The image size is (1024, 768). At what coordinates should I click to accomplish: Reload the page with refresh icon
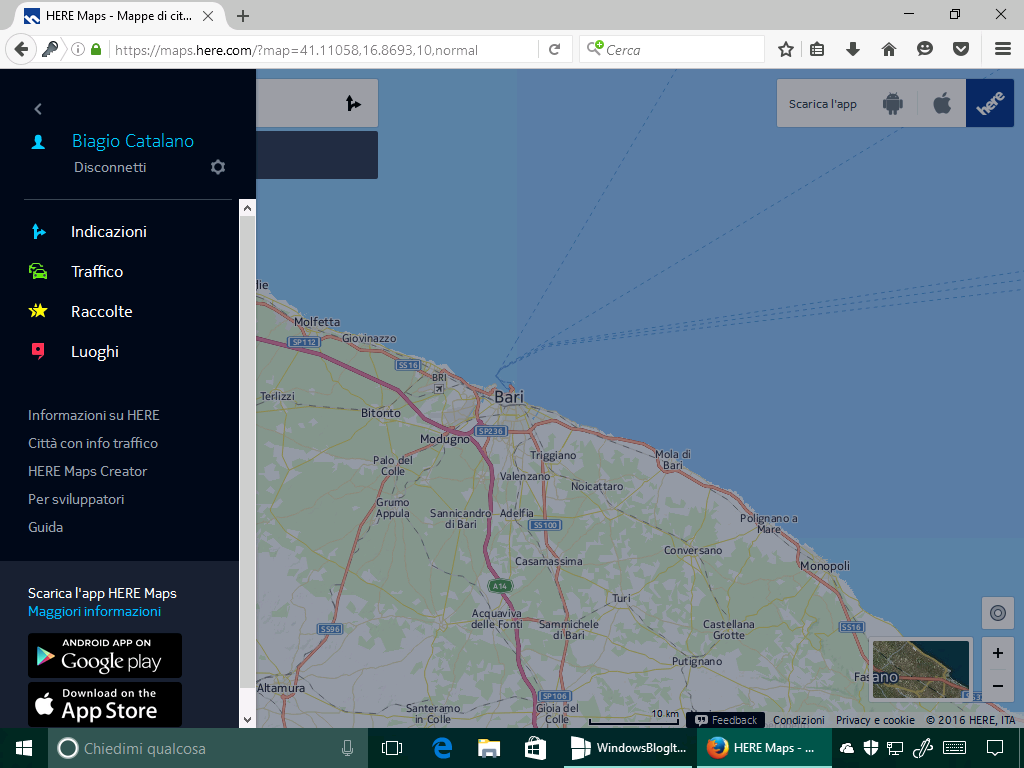coord(554,49)
